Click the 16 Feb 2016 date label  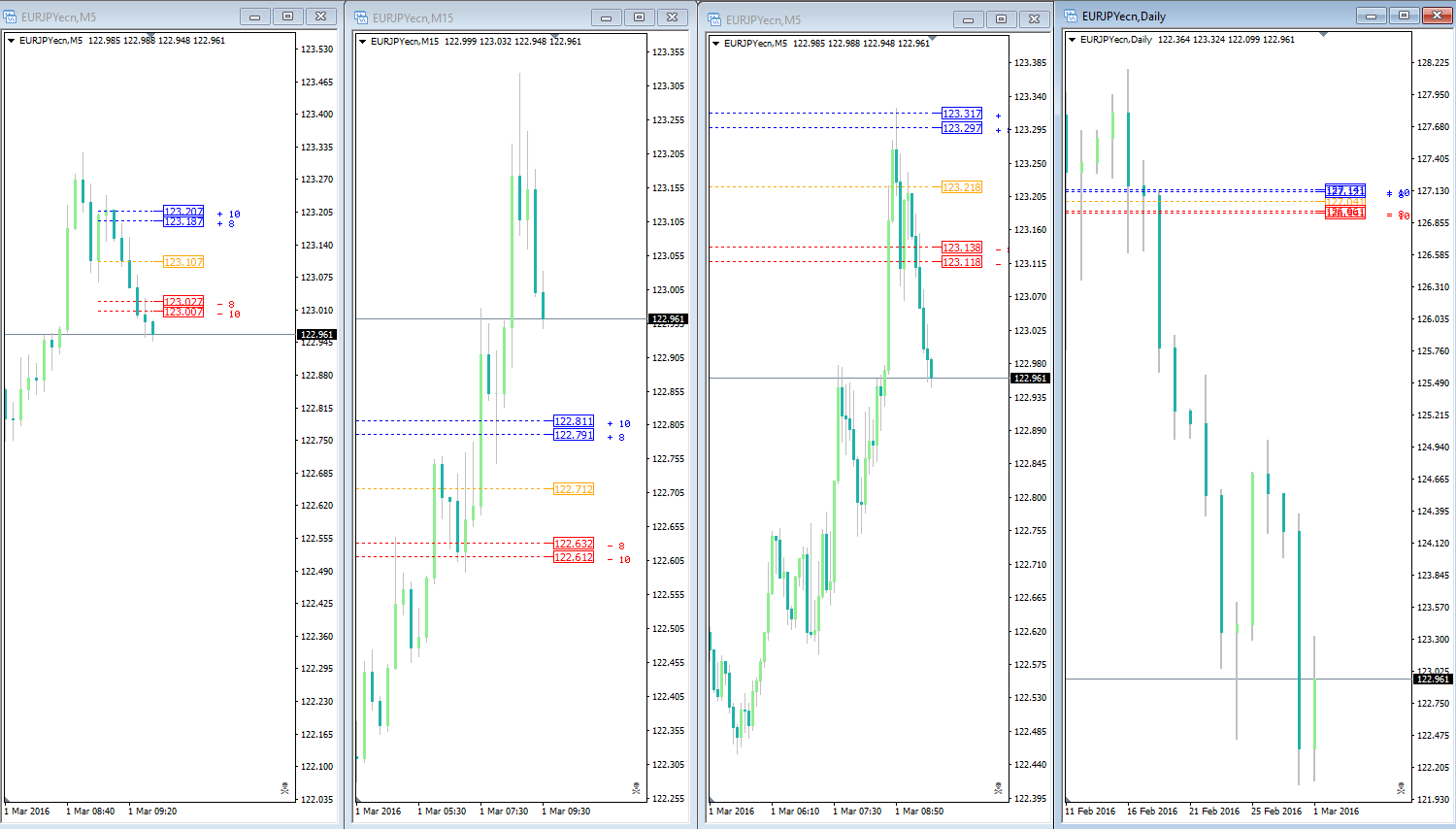coord(1152,812)
